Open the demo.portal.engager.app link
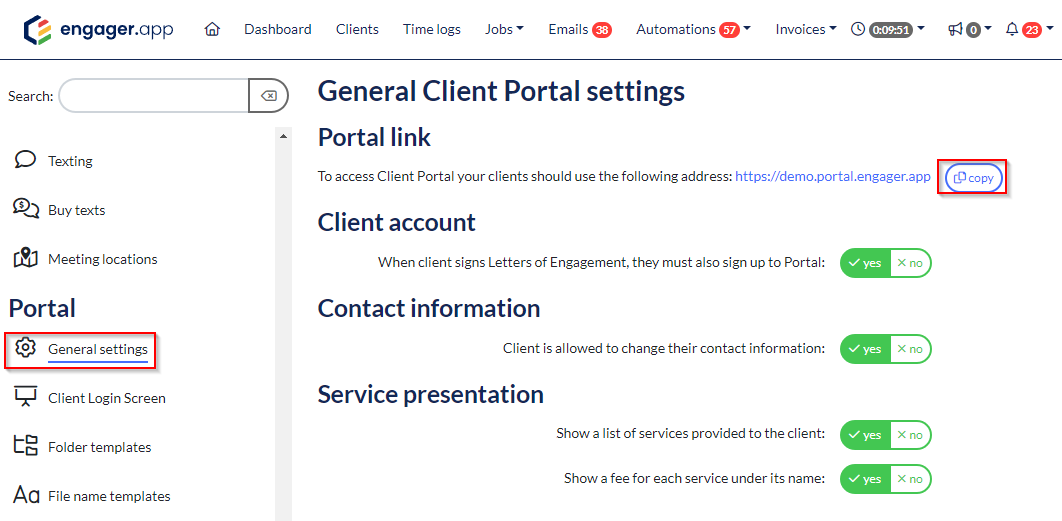 832,176
